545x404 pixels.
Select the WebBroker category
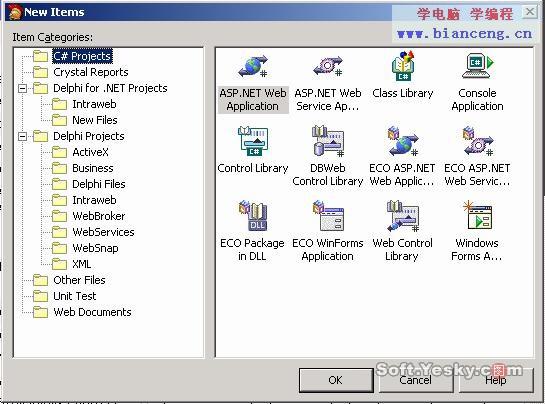pyautogui.click(x=99, y=216)
